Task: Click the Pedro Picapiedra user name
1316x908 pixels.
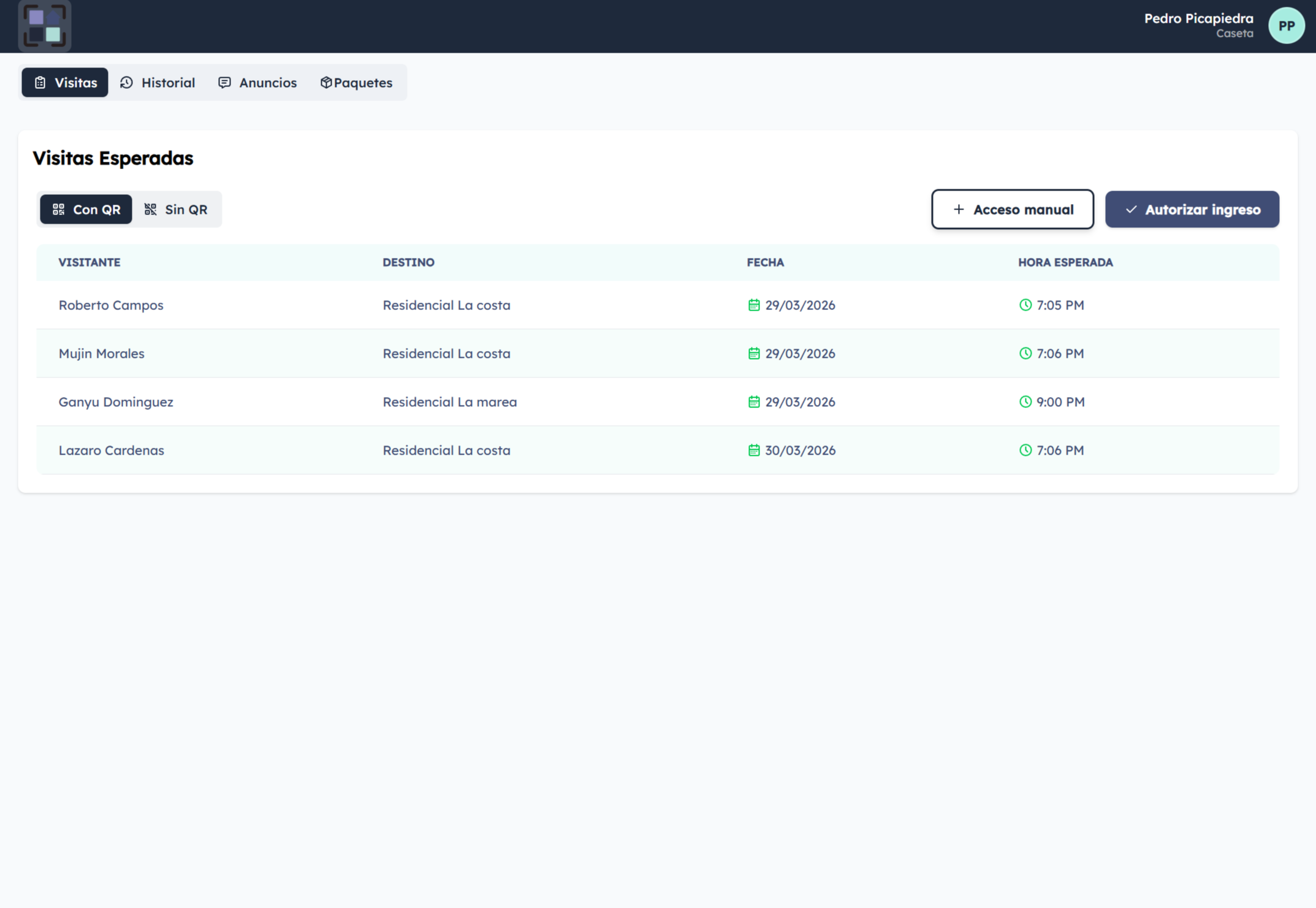Action: [x=1198, y=18]
